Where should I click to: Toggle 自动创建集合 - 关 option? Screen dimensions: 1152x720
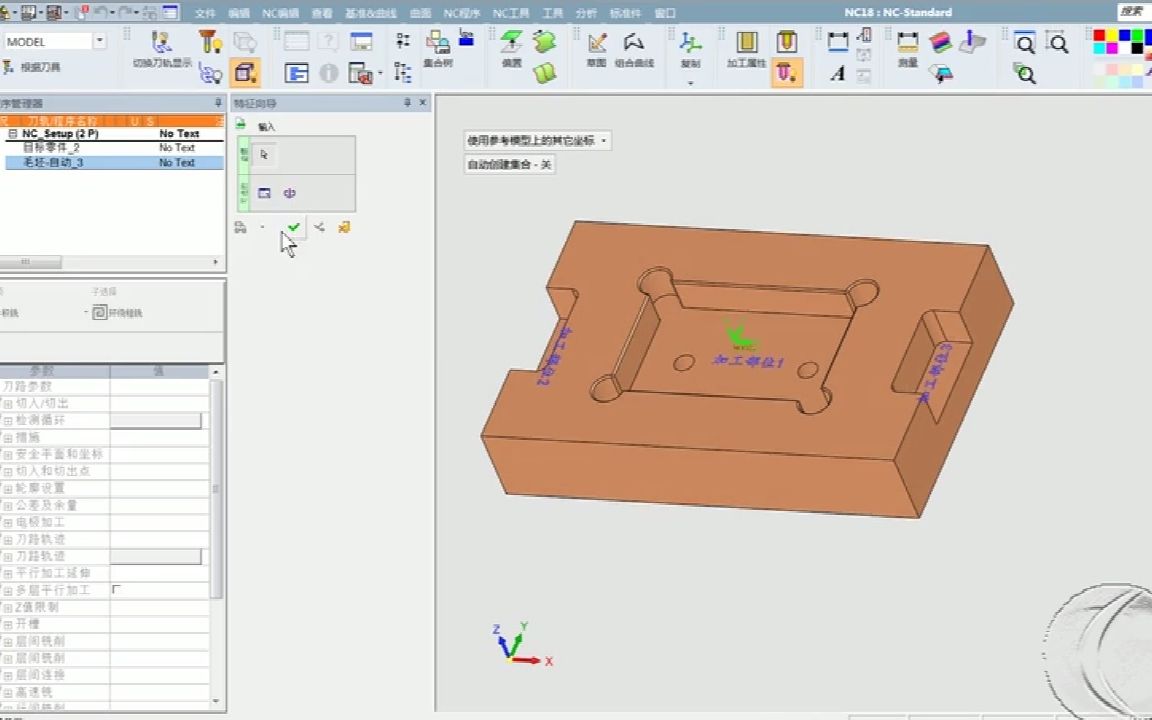pyautogui.click(x=510, y=165)
